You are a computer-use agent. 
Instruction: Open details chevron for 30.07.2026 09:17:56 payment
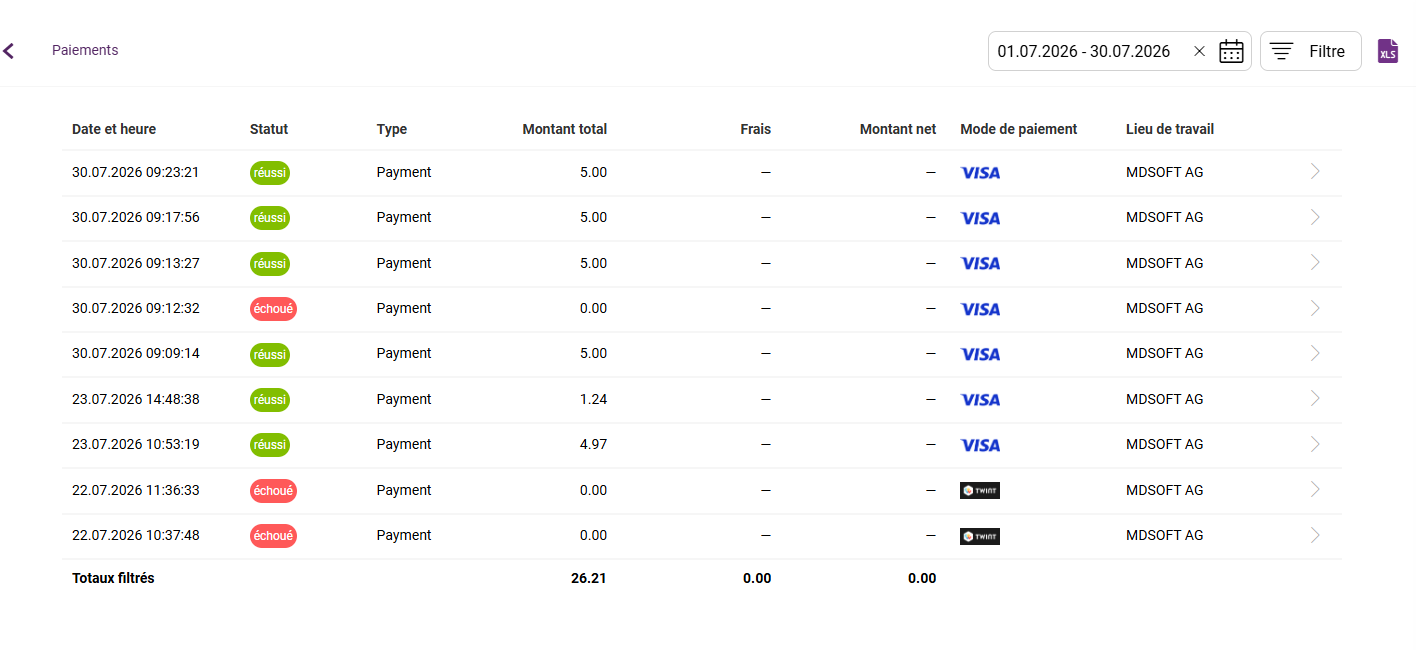(1315, 217)
